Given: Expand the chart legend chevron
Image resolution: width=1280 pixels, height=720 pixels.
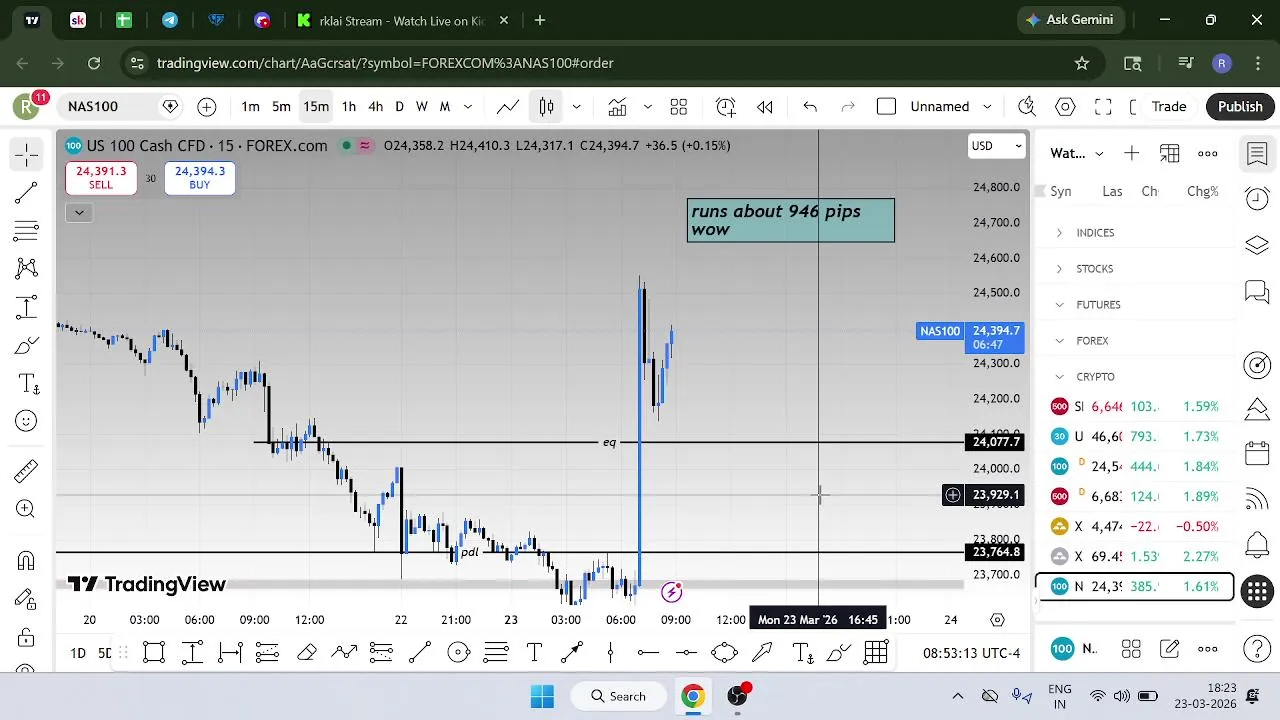Looking at the screenshot, I should 79,212.
